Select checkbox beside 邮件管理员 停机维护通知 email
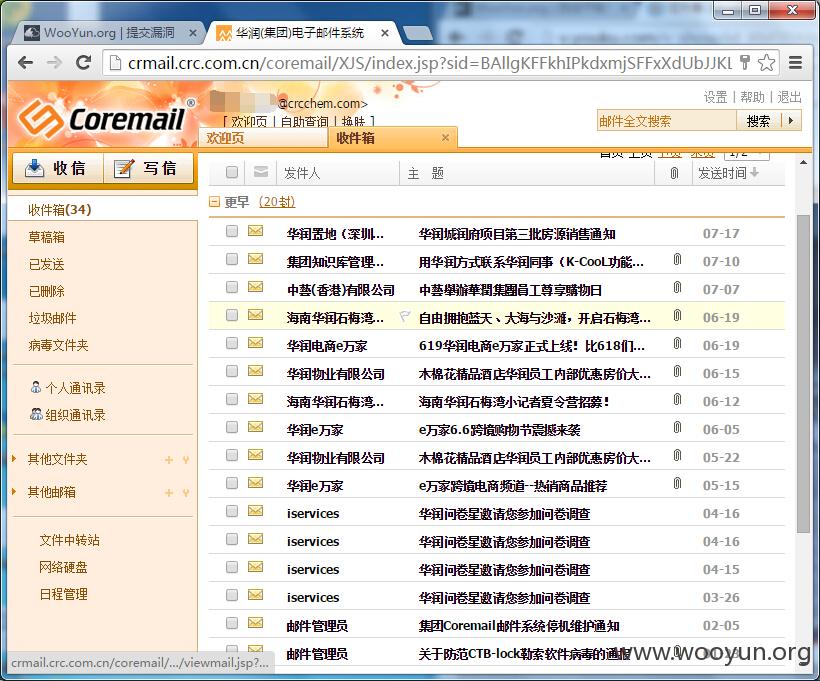This screenshot has height=681, width=820. click(x=232, y=623)
